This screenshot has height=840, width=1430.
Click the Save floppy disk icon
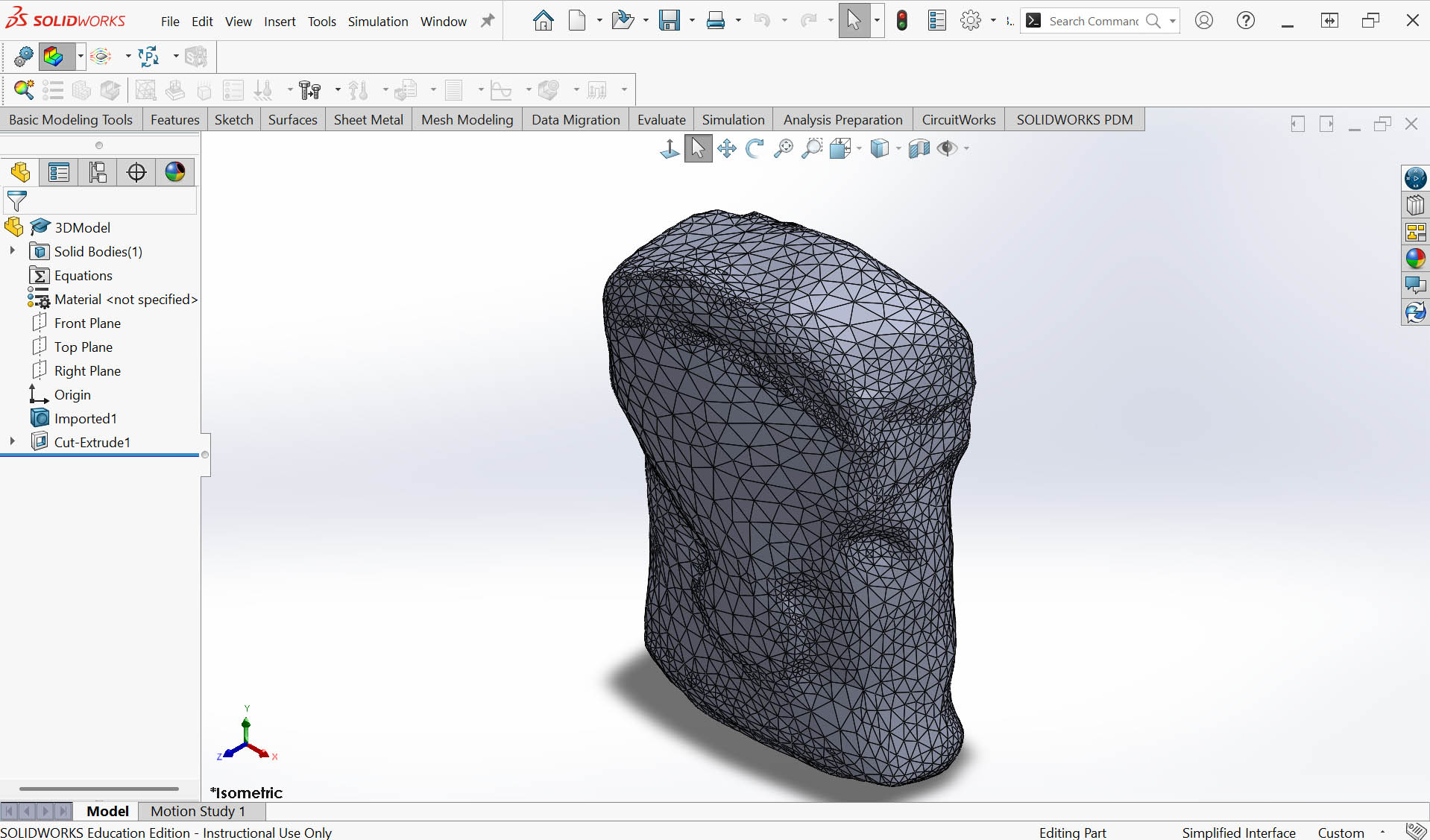coord(669,21)
